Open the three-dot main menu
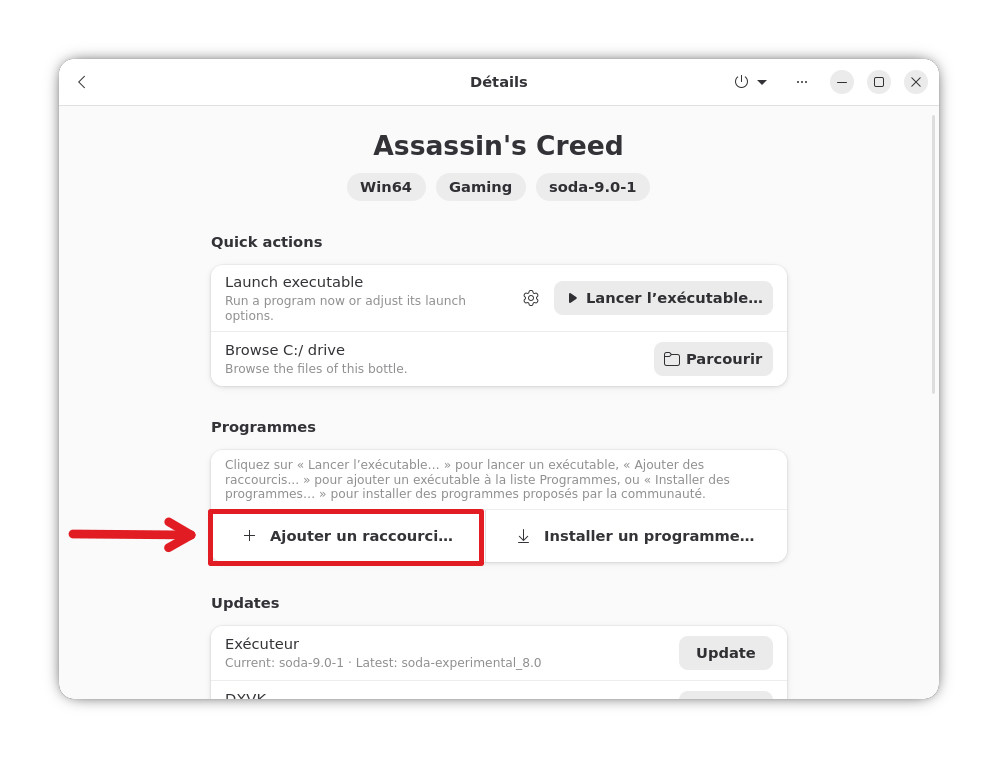The width and height of the screenshot is (998, 758). pyautogui.click(x=802, y=82)
